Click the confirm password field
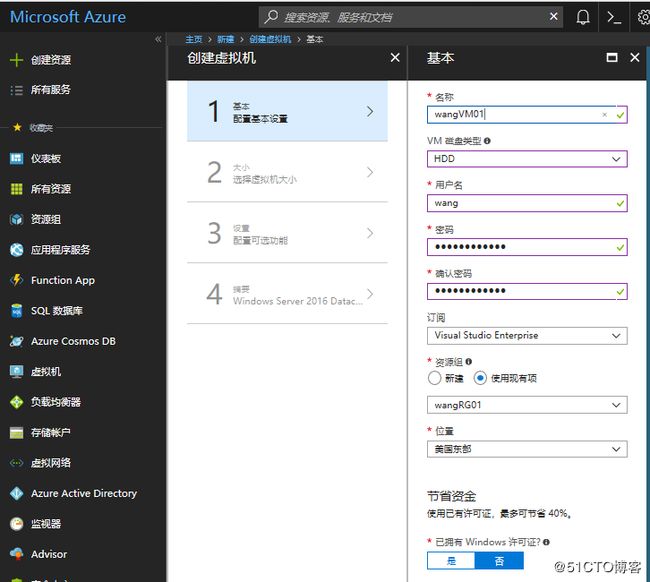 [x=527, y=291]
